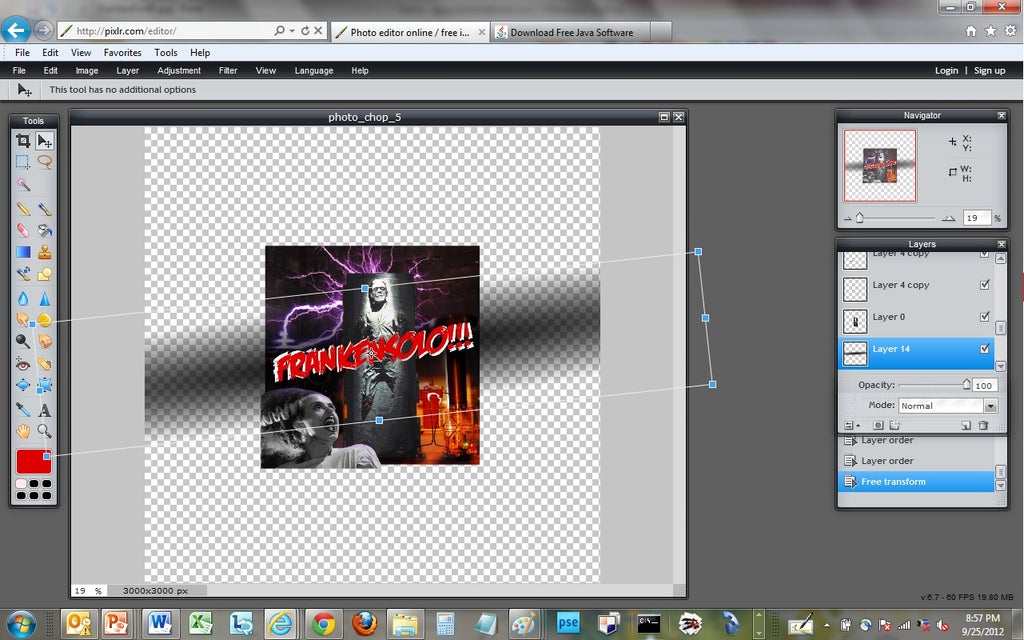1024x640 pixels.
Task: Select the Marquee selection tool
Action: [23, 162]
